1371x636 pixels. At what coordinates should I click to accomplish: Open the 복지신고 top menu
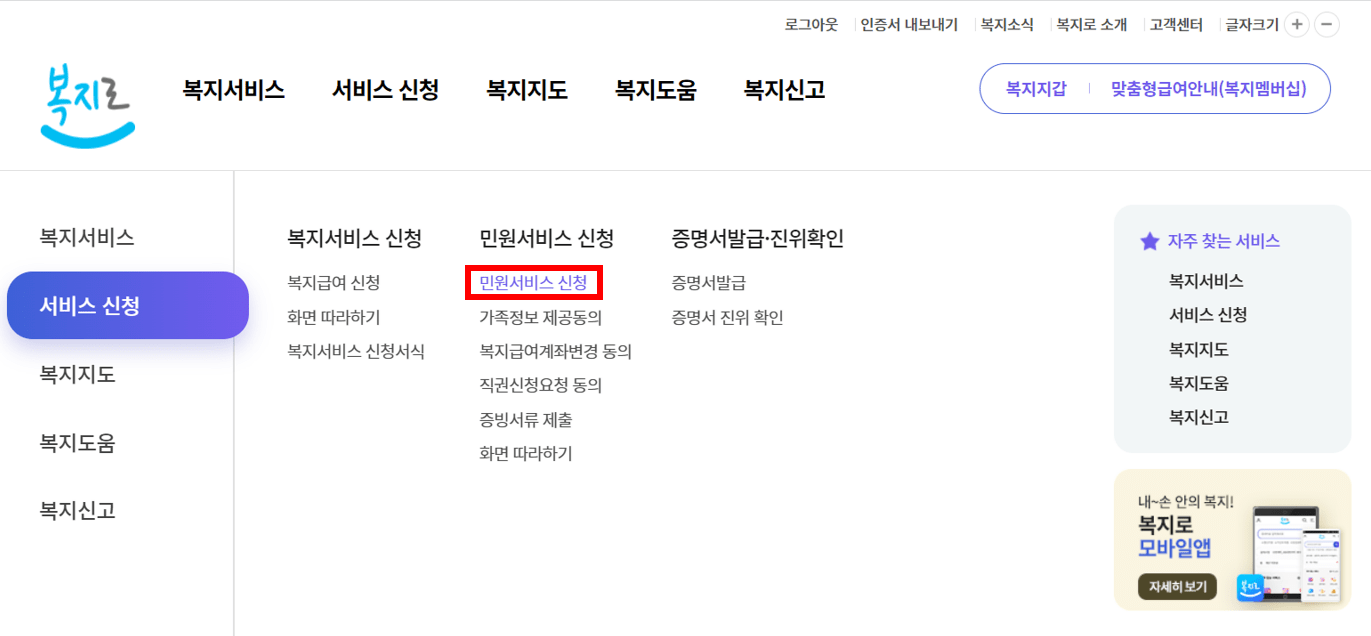783,89
